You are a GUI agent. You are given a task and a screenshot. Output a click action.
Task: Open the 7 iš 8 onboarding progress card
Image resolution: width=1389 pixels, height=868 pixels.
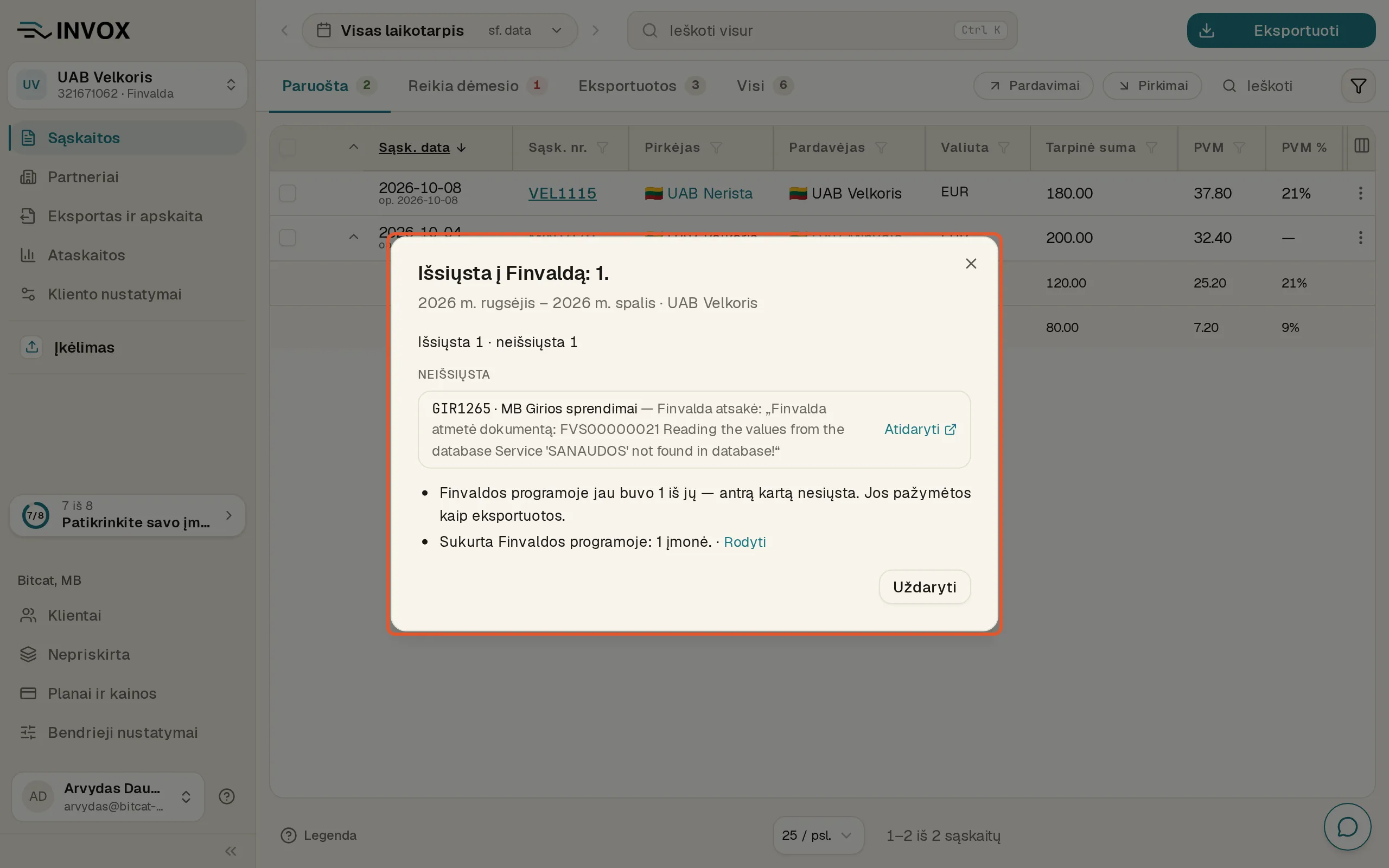click(128, 515)
